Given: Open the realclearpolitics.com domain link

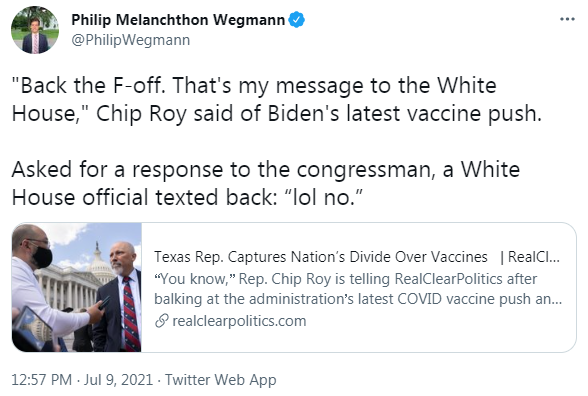Looking at the screenshot, I should coord(239,321).
